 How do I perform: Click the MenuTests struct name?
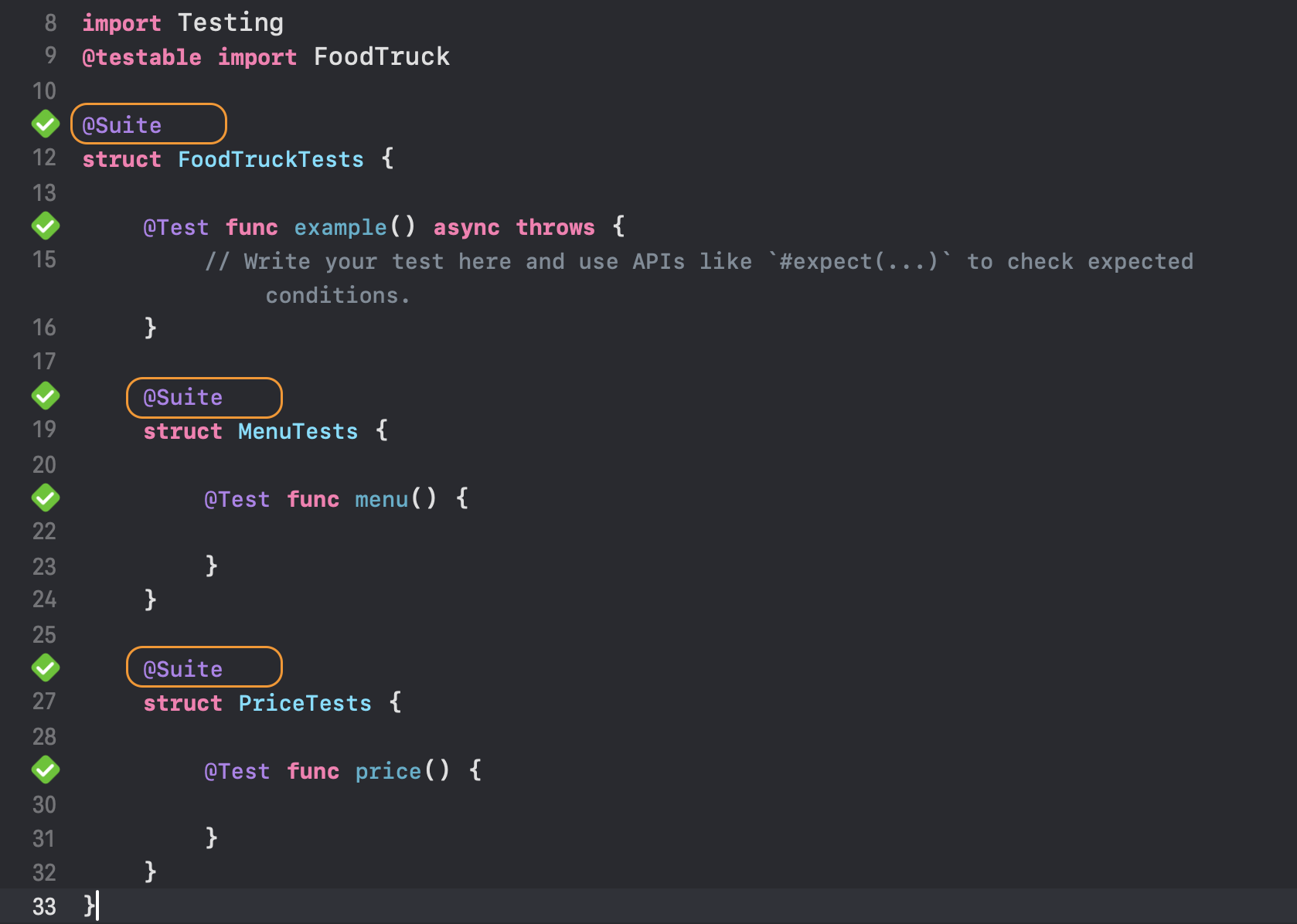coord(298,431)
